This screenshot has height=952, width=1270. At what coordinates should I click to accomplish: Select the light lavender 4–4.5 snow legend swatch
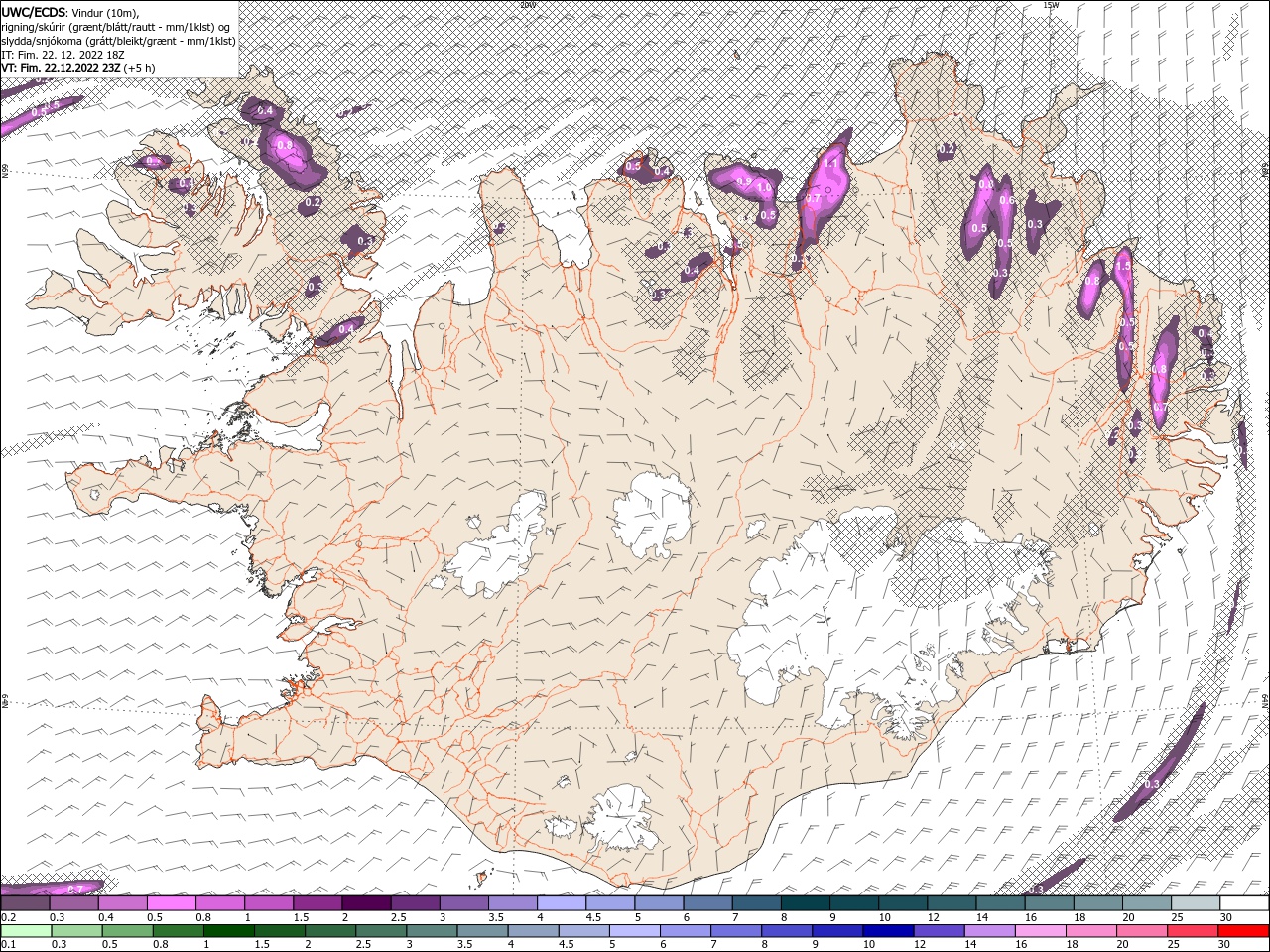pos(562,903)
